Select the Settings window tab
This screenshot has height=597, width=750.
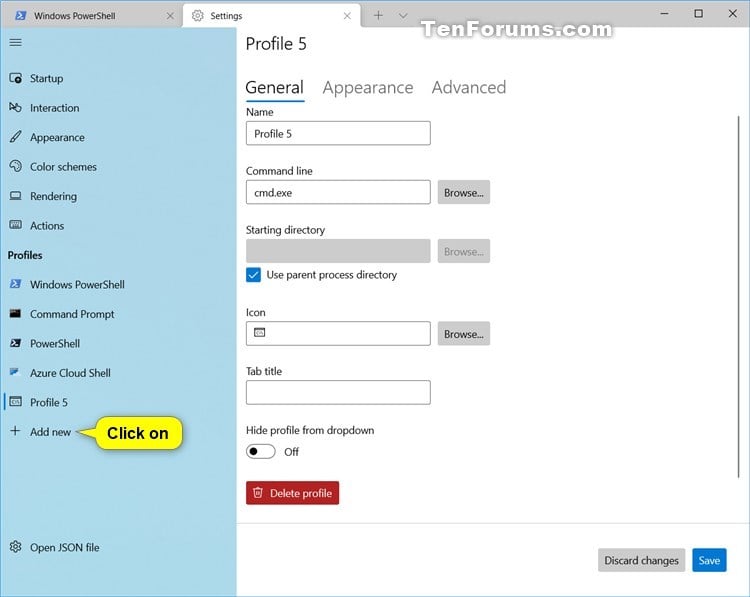(271, 16)
